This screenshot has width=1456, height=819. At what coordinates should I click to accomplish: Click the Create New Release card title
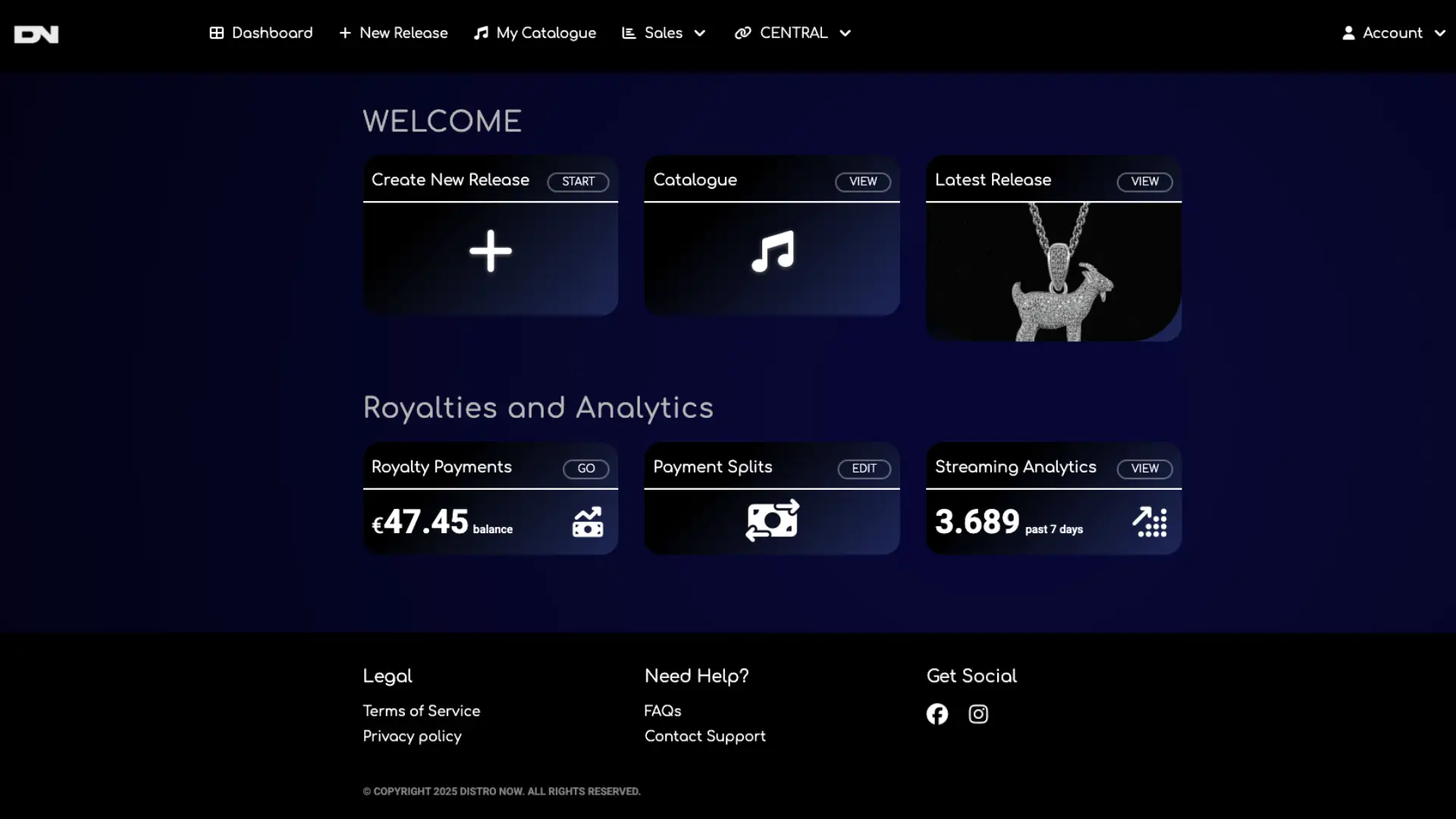click(x=450, y=180)
